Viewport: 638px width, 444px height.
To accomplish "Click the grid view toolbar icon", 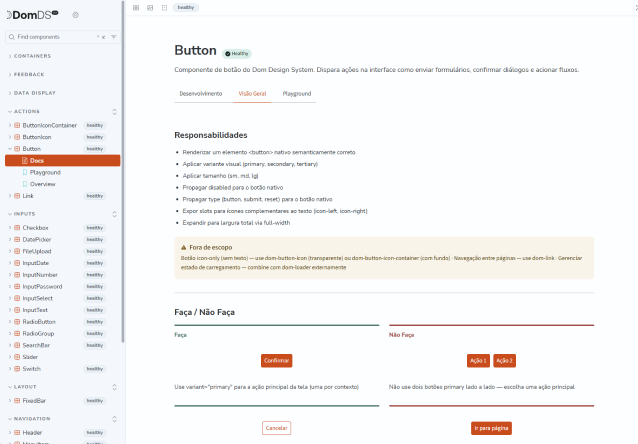I will [x=136, y=8].
